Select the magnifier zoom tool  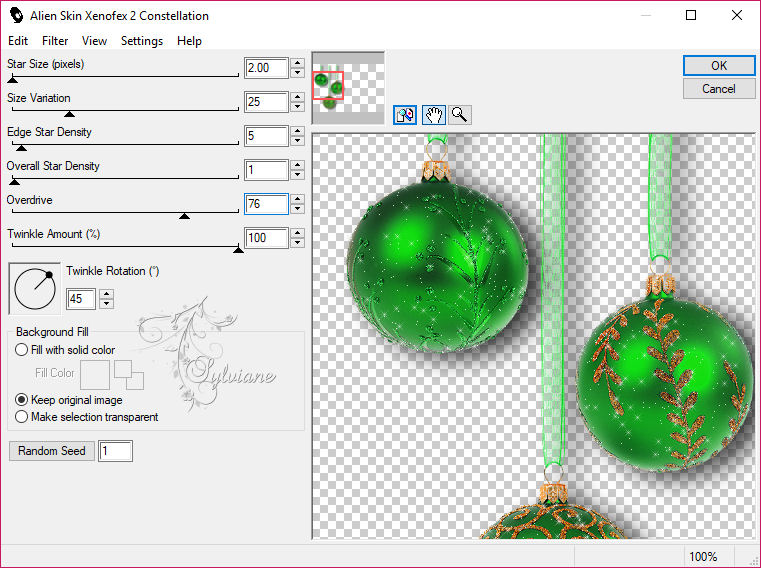coord(459,115)
